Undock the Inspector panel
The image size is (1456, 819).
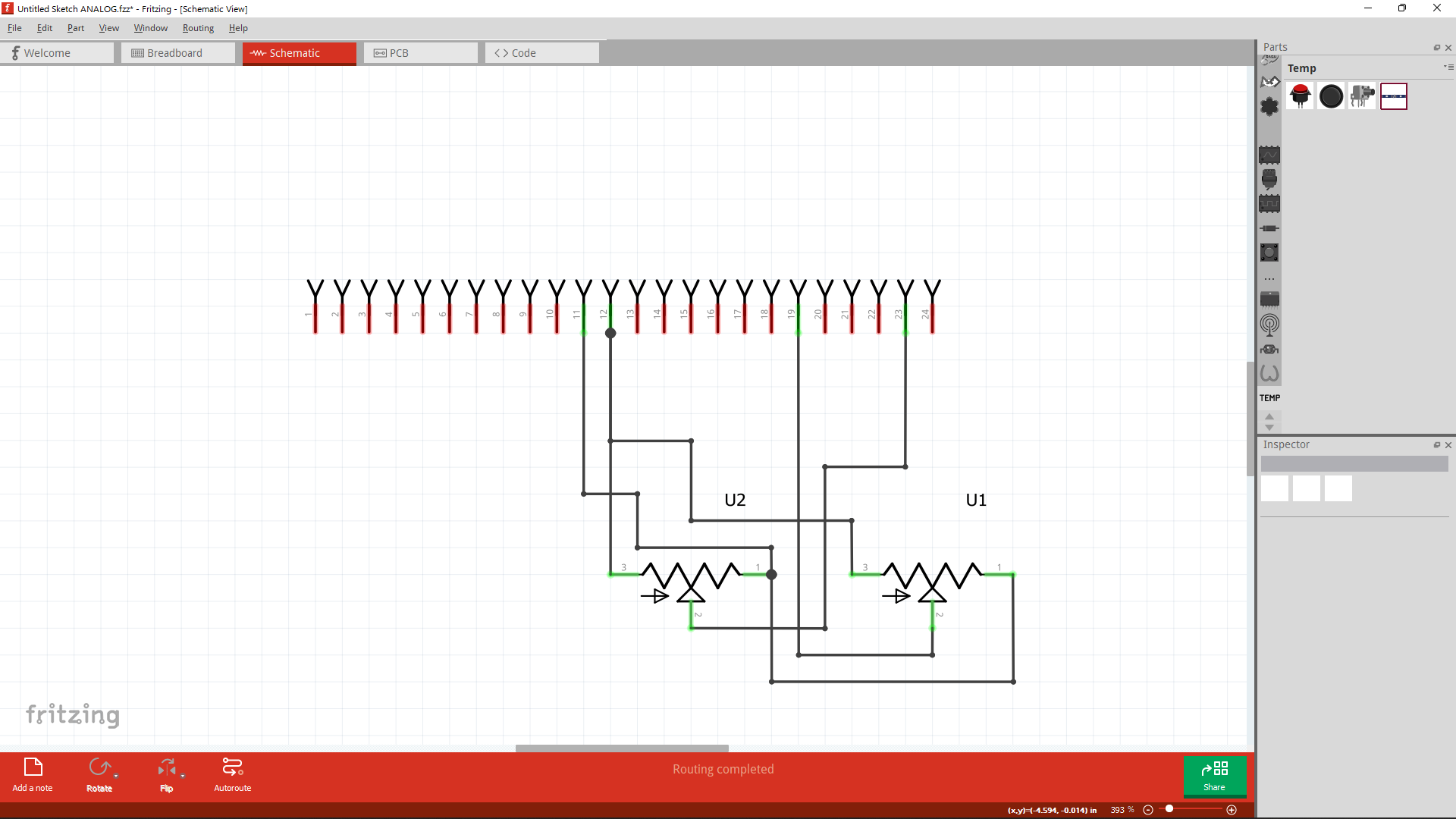tap(1436, 445)
